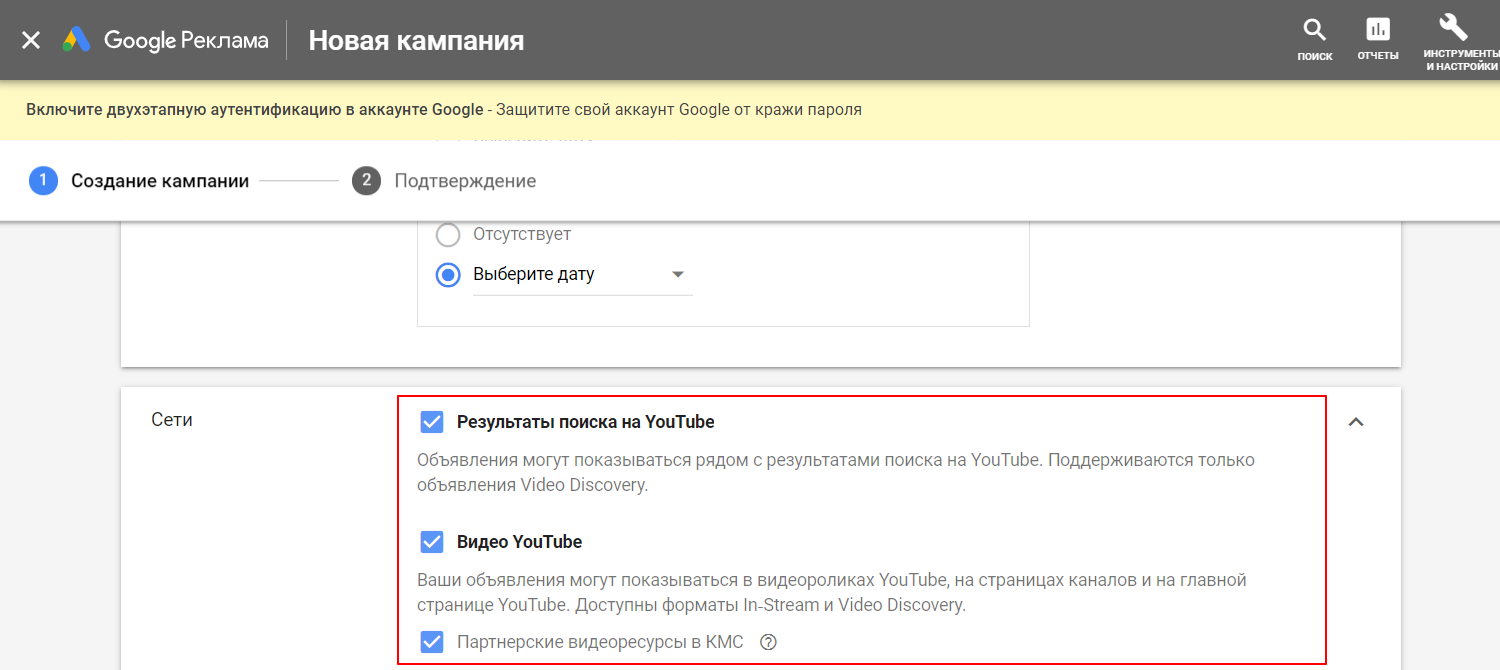Click the two-step authentication notice link
Image resolution: width=1500 pixels, height=670 pixels.
(x=255, y=110)
